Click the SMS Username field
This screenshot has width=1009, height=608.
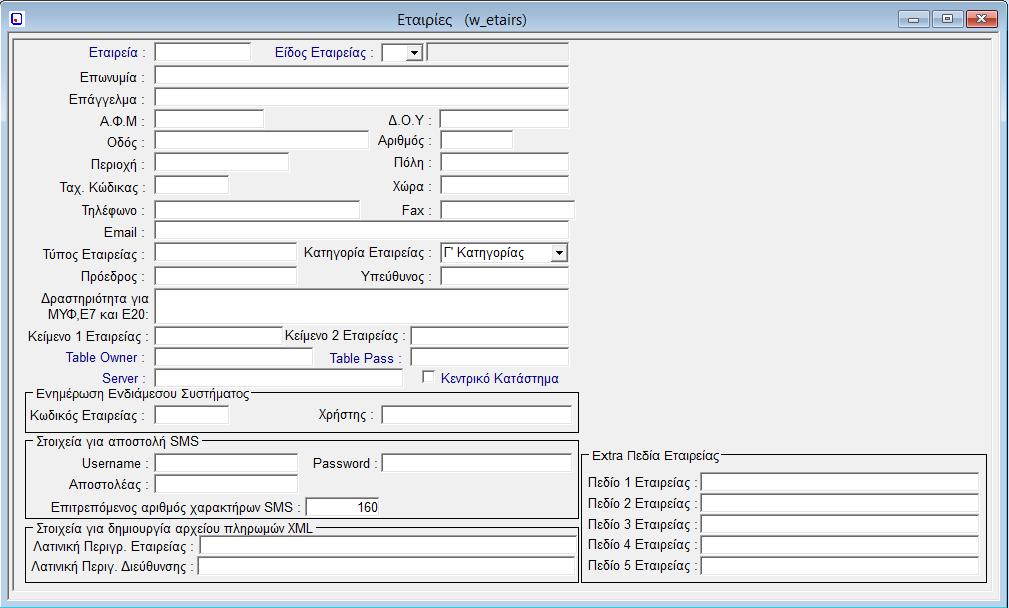click(x=227, y=463)
